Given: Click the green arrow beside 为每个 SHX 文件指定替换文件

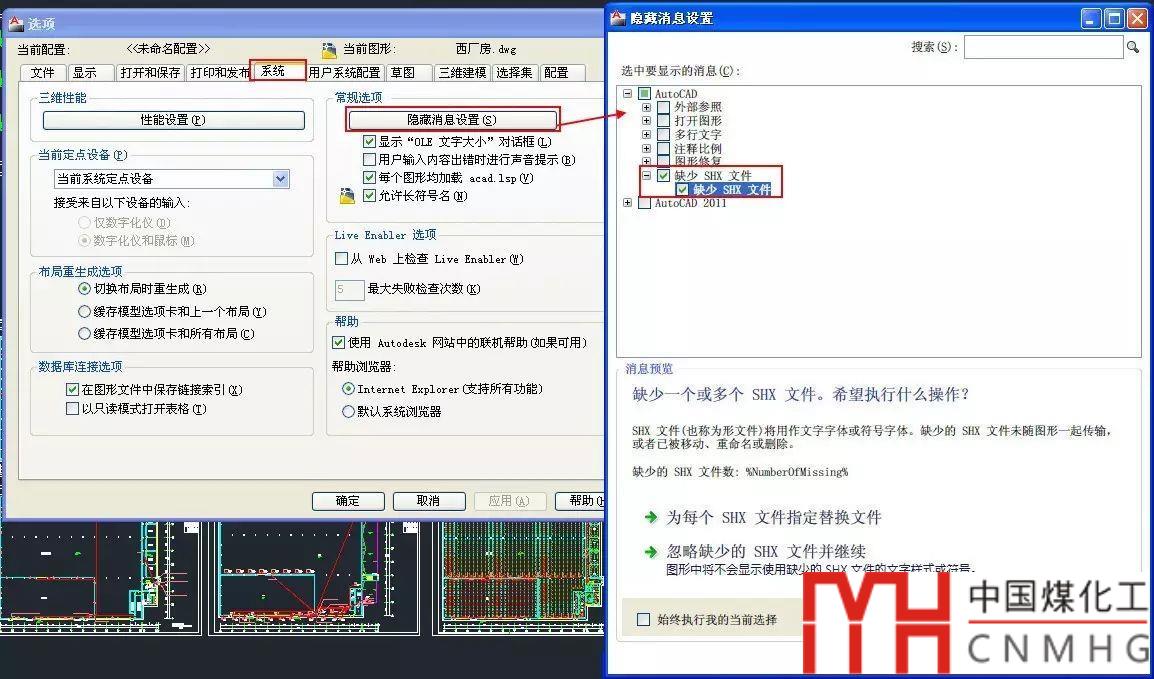Looking at the screenshot, I should (651, 517).
